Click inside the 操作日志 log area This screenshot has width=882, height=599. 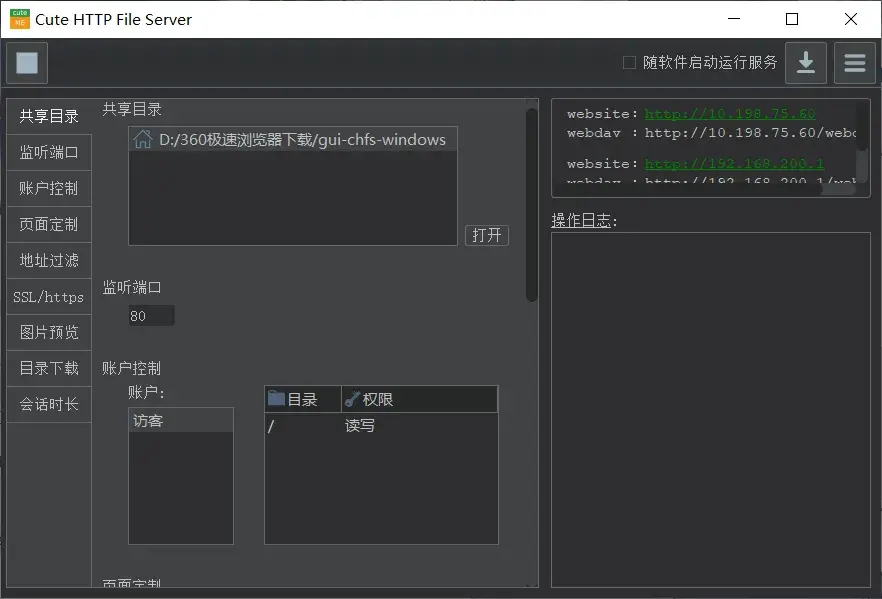(710, 409)
